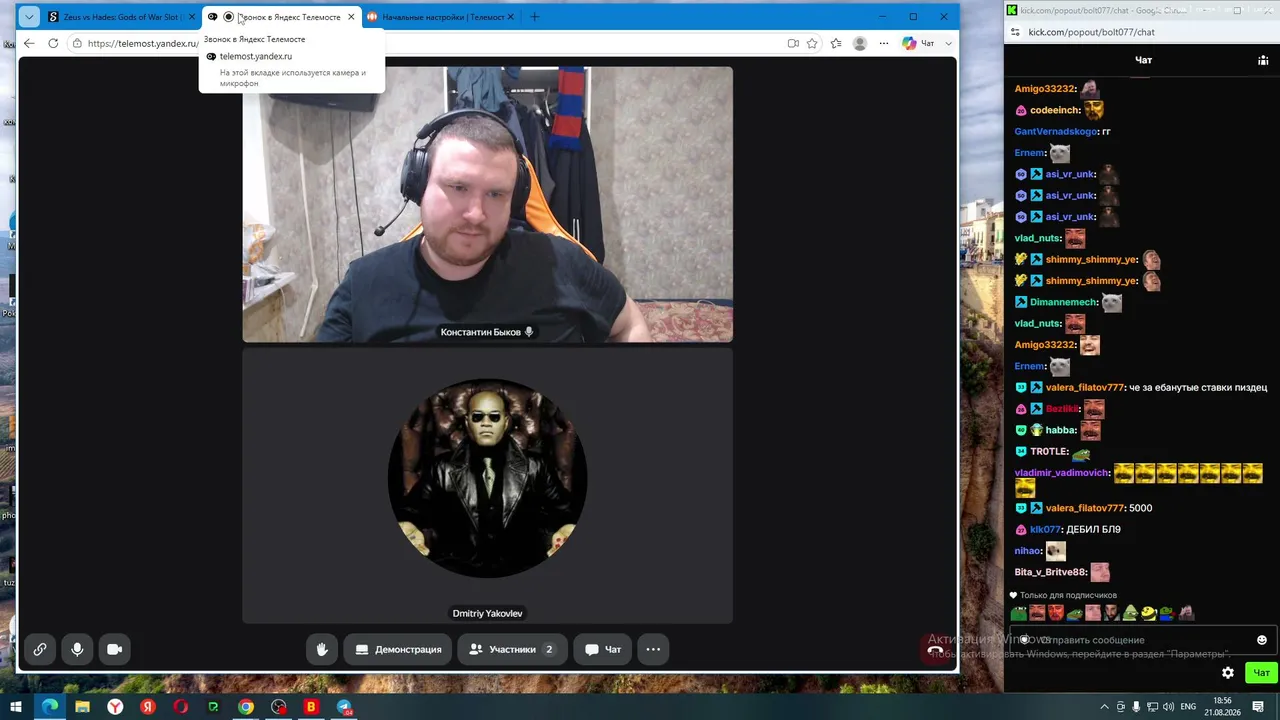The width and height of the screenshot is (1280, 720).
Task: Open a new browser tab
Action: click(535, 17)
